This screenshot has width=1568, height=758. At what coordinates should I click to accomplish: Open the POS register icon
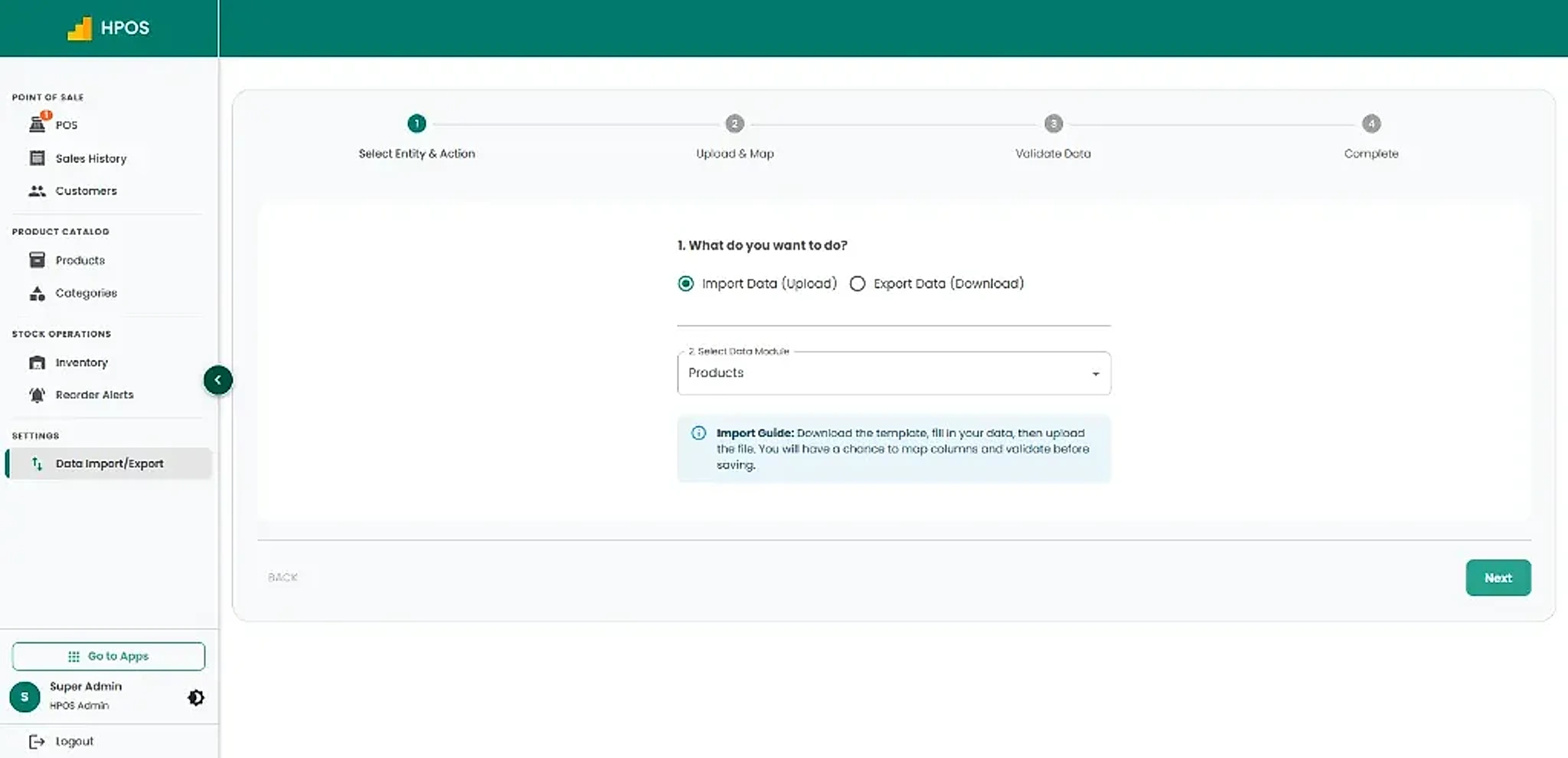coord(38,124)
